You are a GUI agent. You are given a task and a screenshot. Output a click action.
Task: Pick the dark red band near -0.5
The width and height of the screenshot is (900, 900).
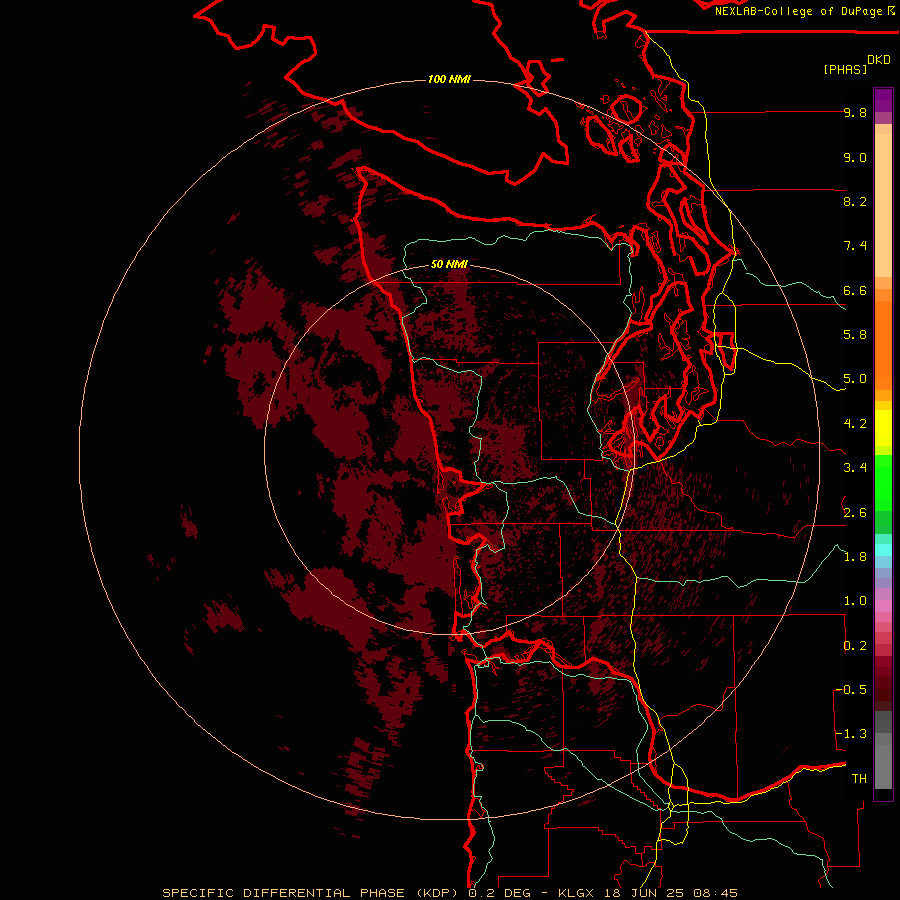[883, 689]
